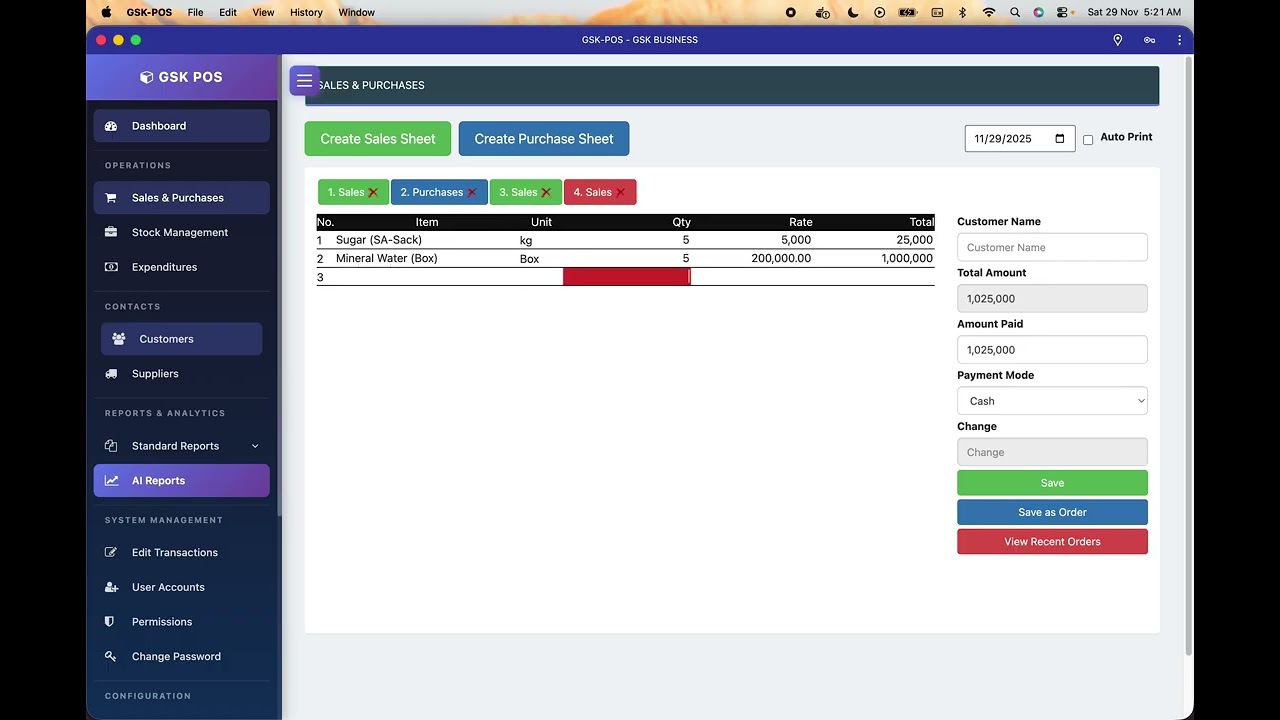
Task: Click View Recent Orders button
Action: (x=1052, y=542)
